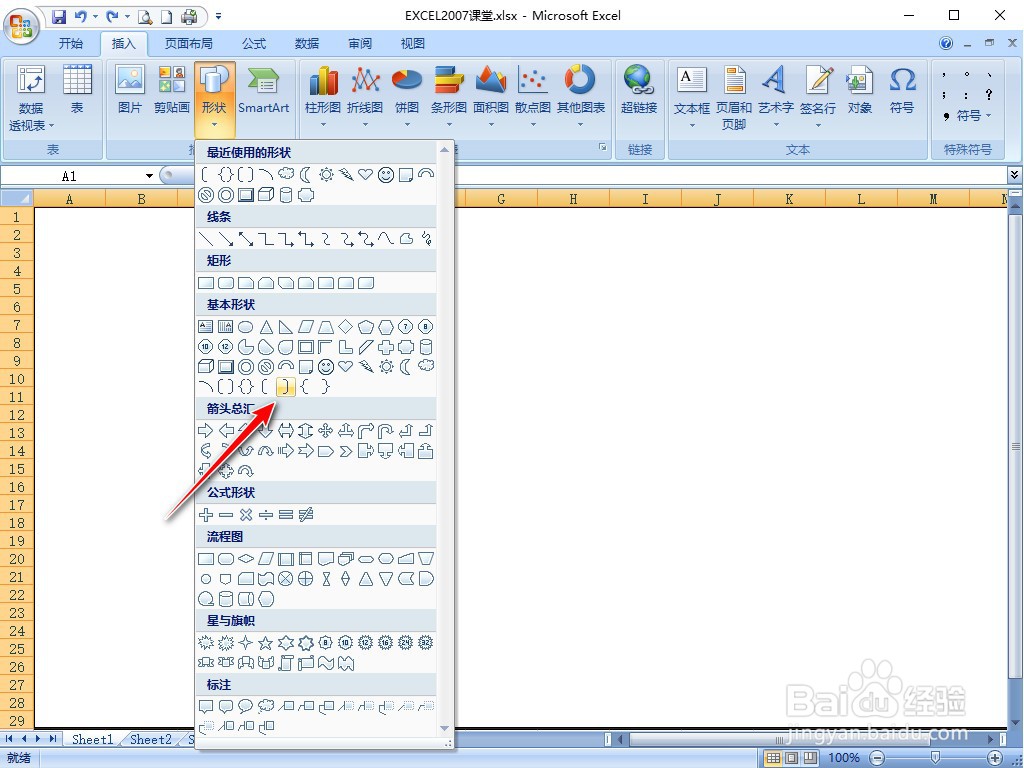Switch to the Sheet1 worksheet tab
This screenshot has width=1024, height=768.
point(92,739)
